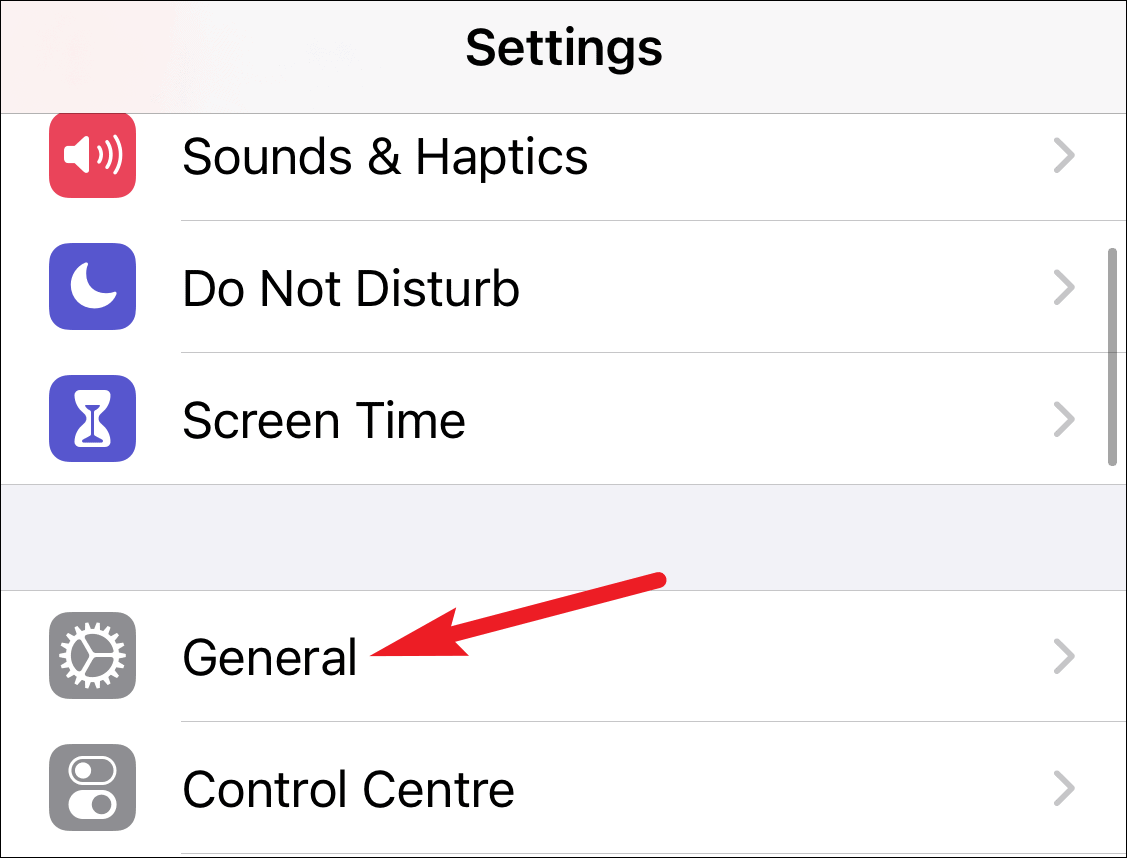Click the Settings title in header

564,48
